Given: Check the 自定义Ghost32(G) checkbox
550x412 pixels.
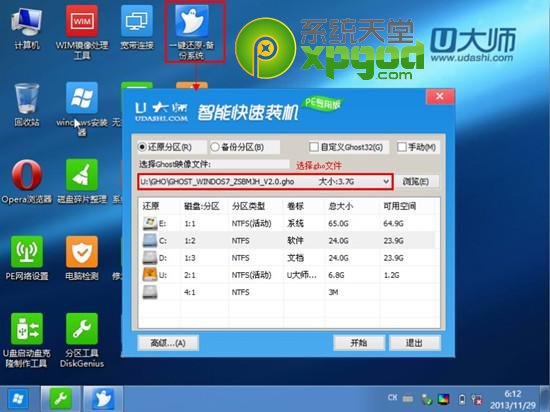Looking at the screenshot, I should click(x=314, y=147).
